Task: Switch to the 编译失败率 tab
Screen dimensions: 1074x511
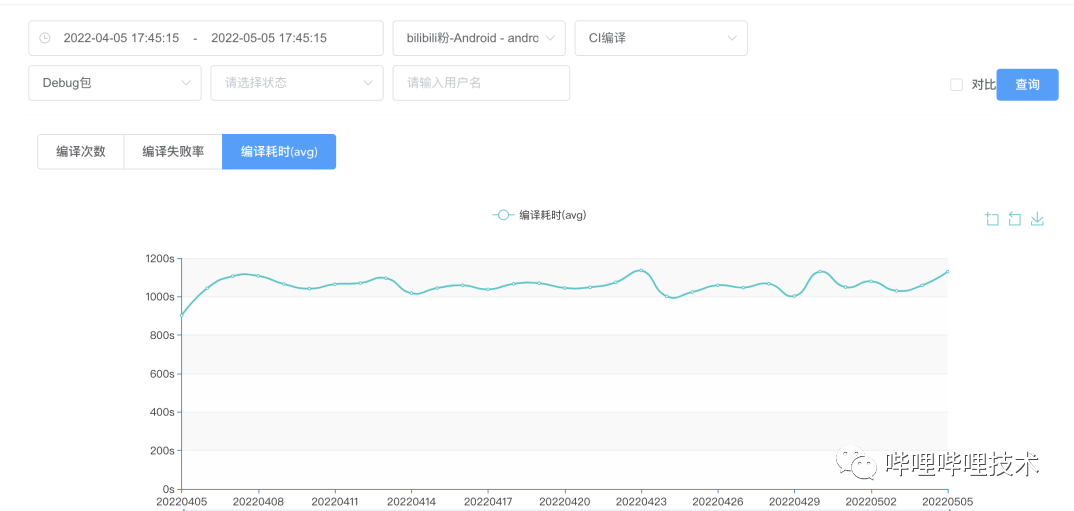Action: pos(173,152)
